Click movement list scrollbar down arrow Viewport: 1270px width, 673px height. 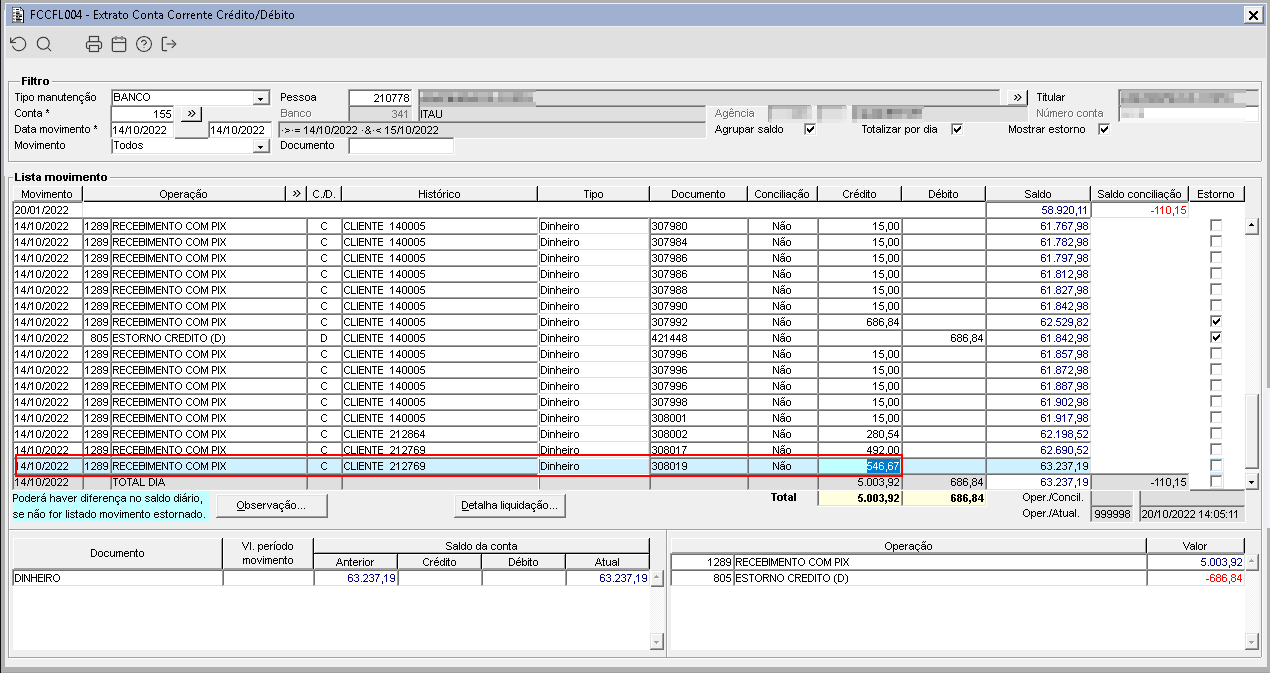(1251, 482)
